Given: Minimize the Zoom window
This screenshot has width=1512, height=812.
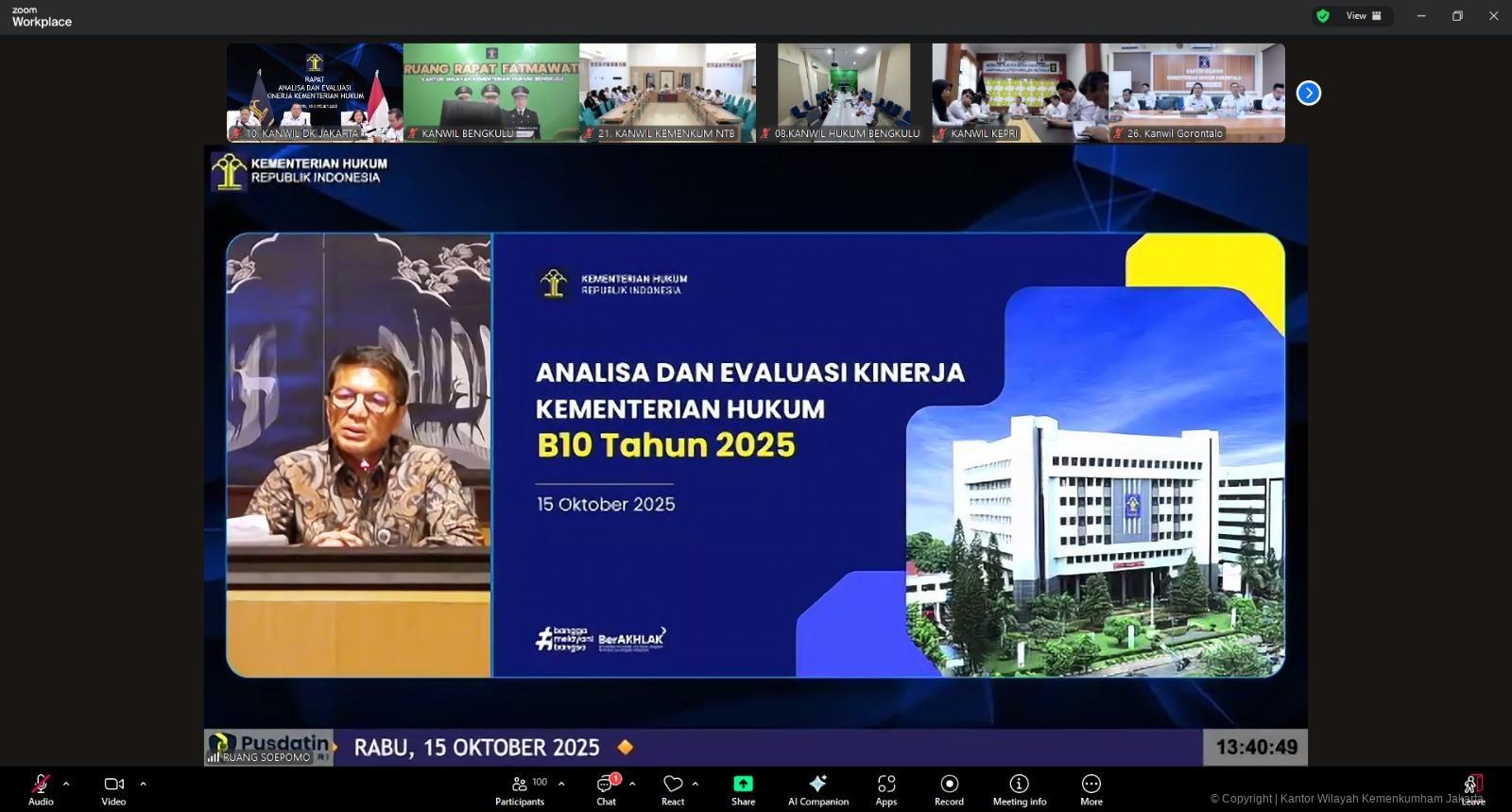Looking at the screenshot, I should [x=1421, y=16].
